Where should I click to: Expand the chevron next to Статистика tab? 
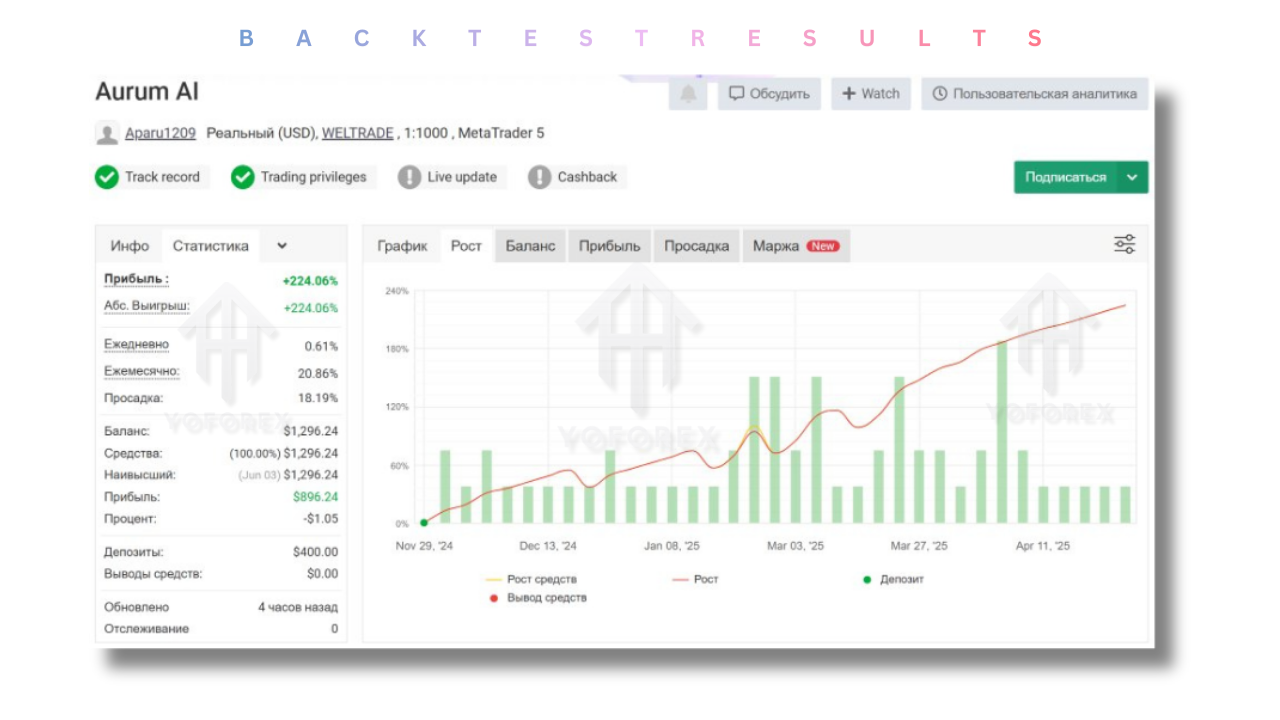pos(282,246)
